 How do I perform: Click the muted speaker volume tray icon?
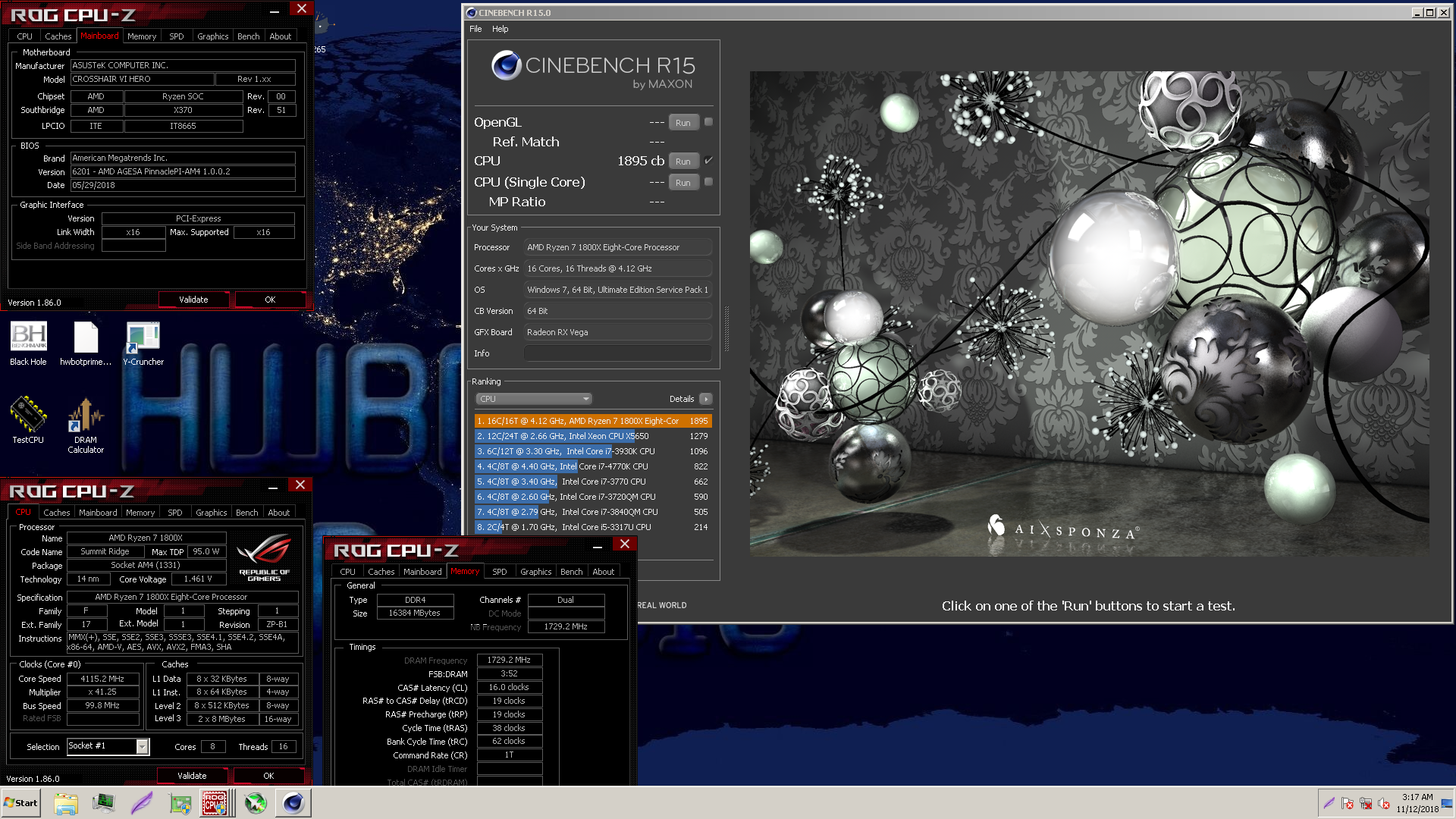tap(1384, 803)
